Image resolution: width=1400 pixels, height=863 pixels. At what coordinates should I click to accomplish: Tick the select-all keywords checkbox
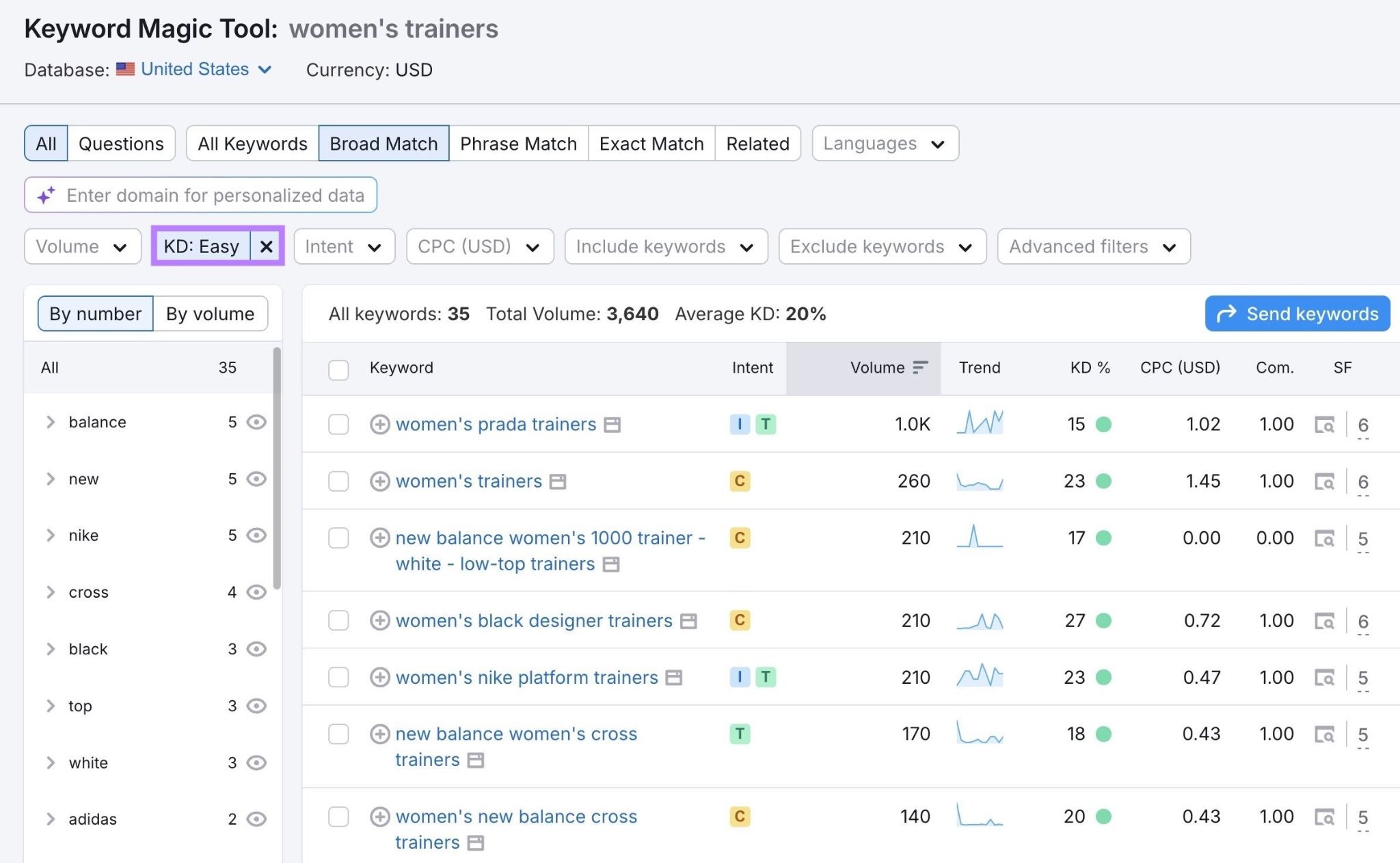point(338,370)
